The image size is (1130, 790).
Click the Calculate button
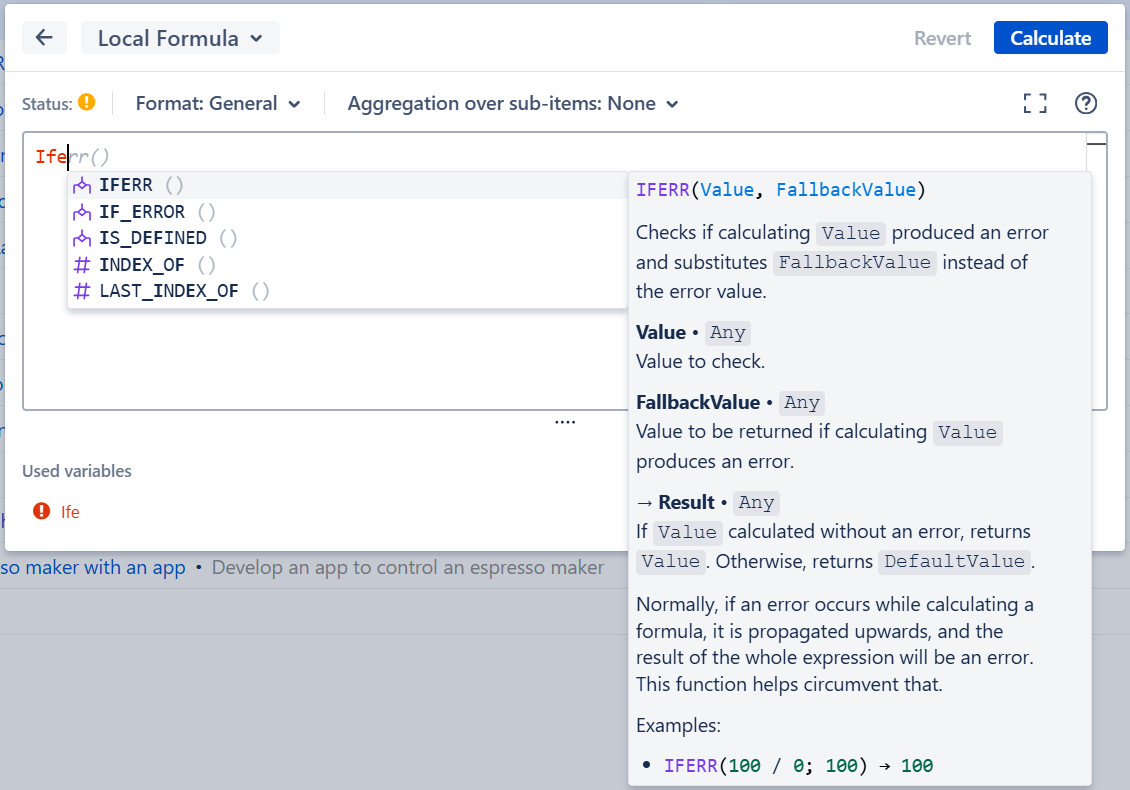(x=1050, y=37)
